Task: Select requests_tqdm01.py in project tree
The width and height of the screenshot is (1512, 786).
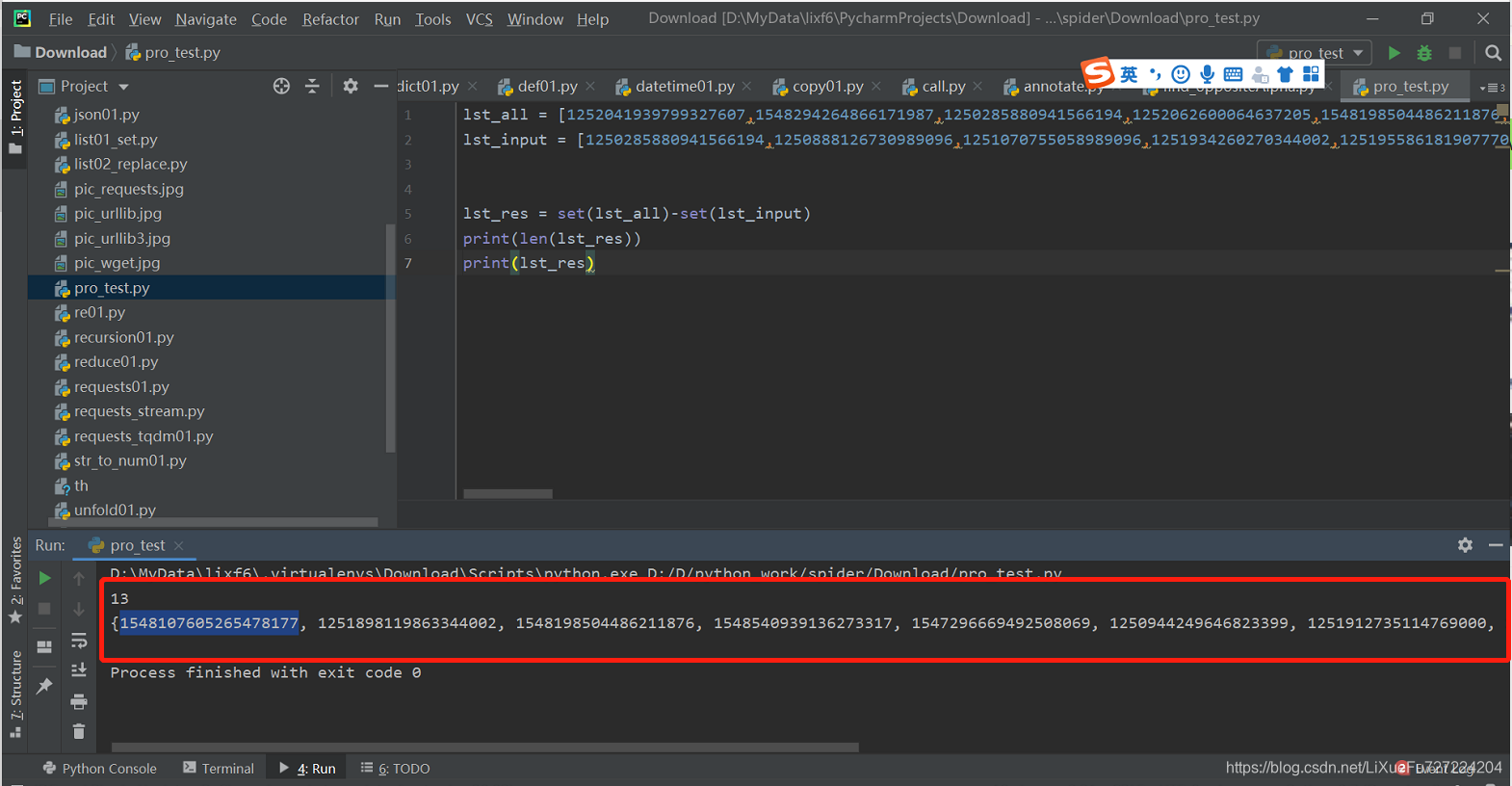Action: pyautogui.click(x=143, y=436)
